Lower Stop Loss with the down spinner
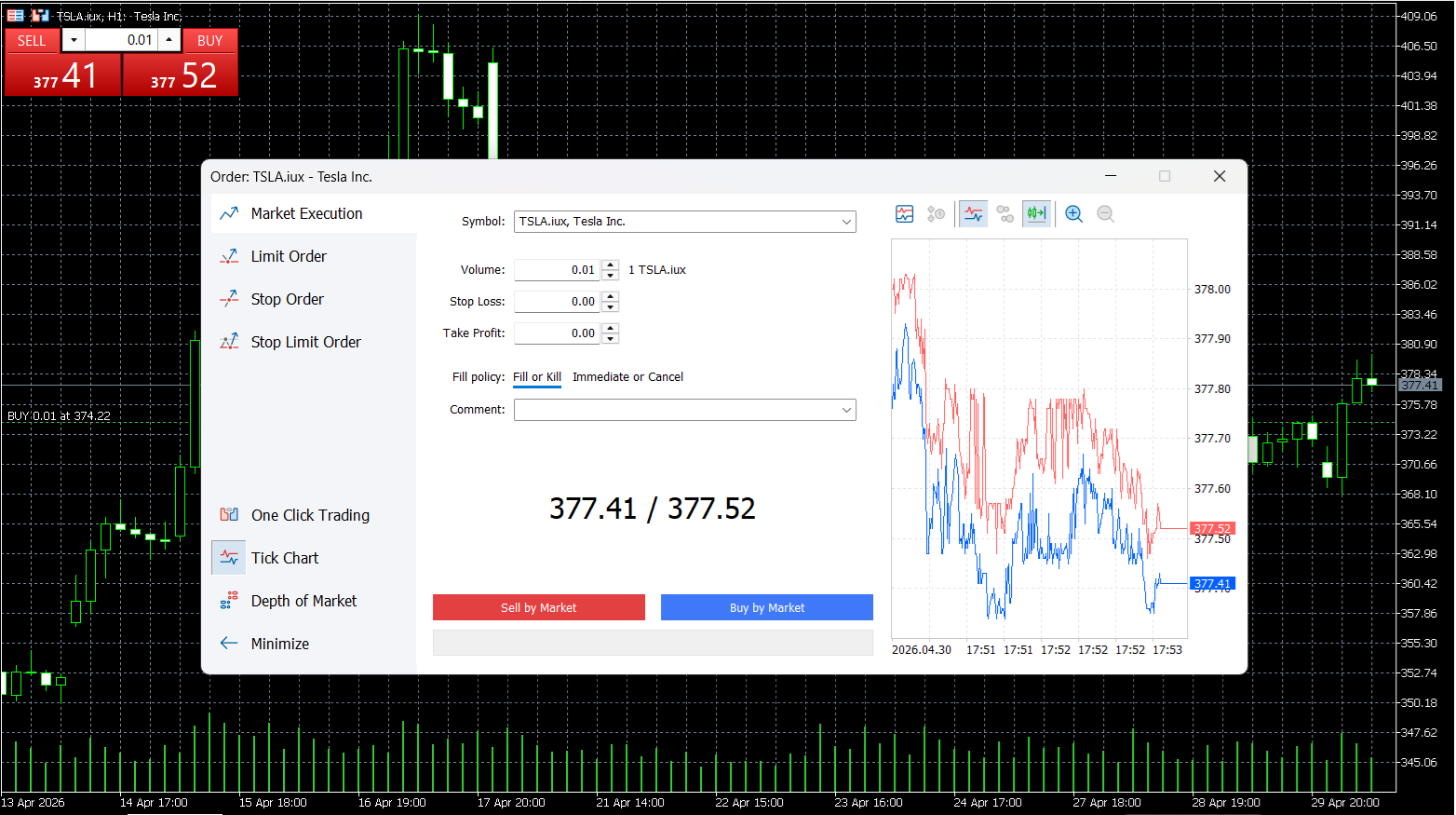The image size is (1456, 815). [611, 307]
